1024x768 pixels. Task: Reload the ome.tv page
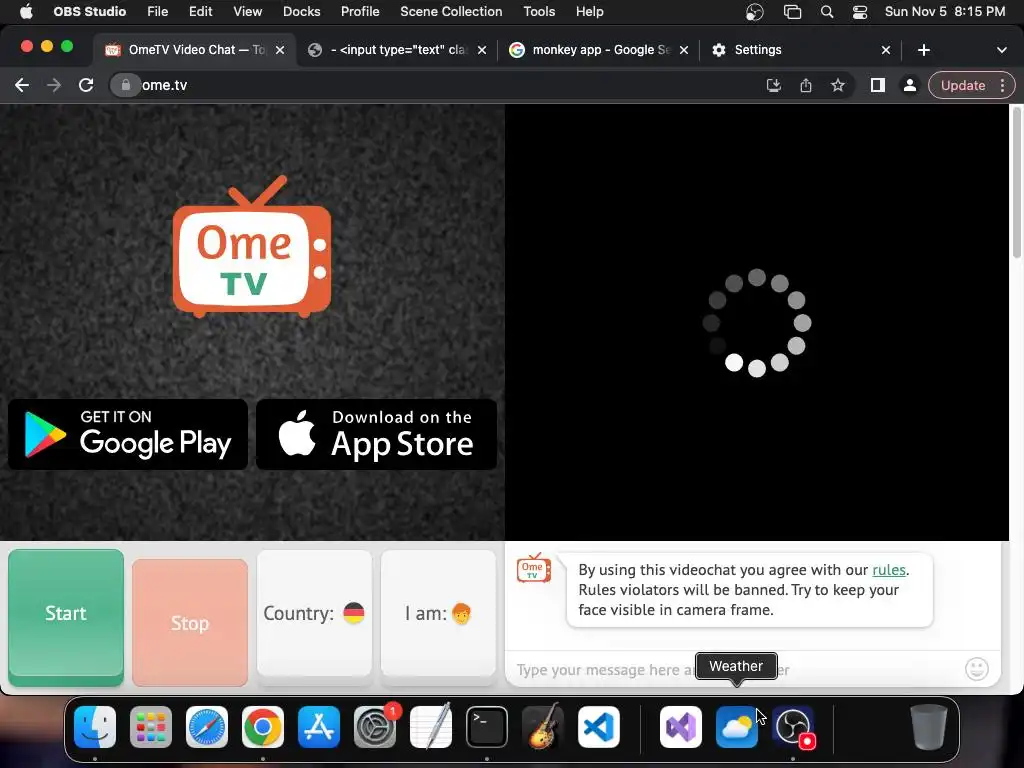click(86, 85)
